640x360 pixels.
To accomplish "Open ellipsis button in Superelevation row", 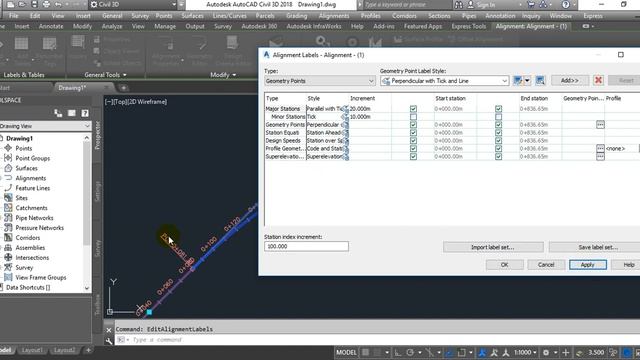I will [x=600, y=156].
